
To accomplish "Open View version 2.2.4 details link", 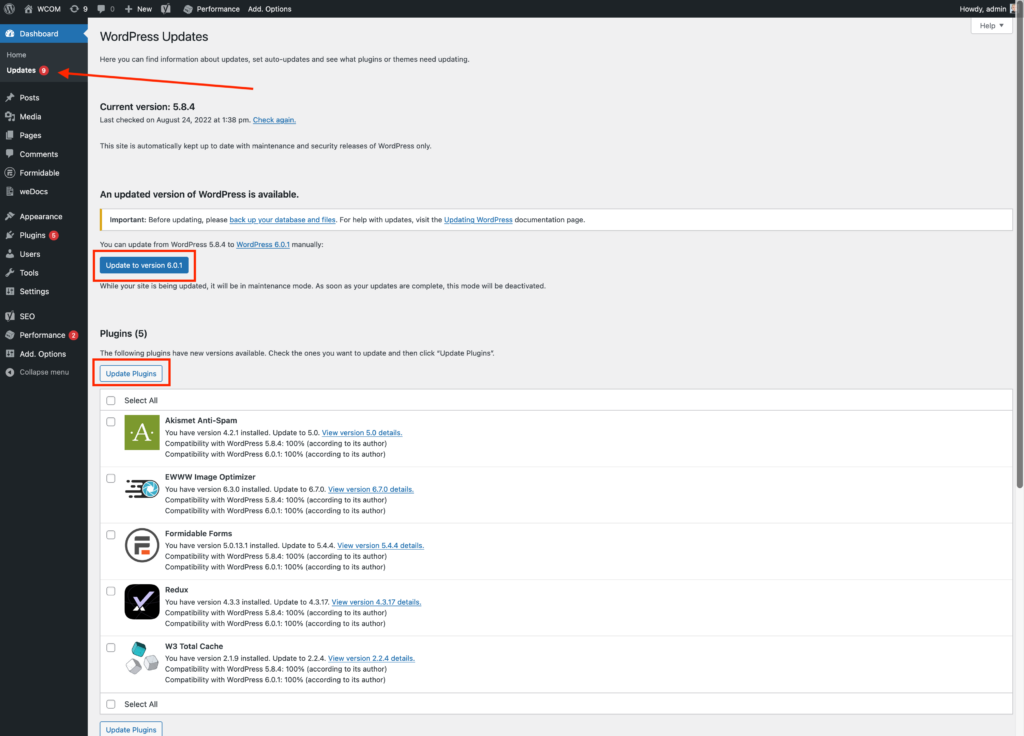I will 371,658.
